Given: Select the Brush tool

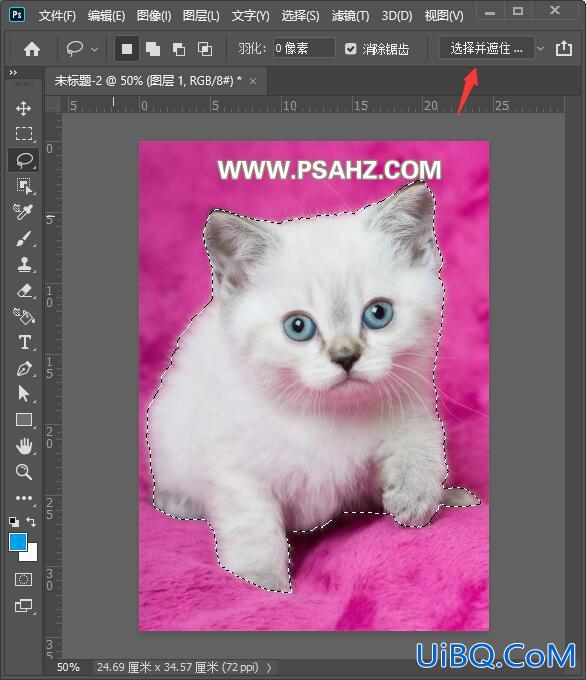Looking at the screenshot, I should (x=24, y=238).
